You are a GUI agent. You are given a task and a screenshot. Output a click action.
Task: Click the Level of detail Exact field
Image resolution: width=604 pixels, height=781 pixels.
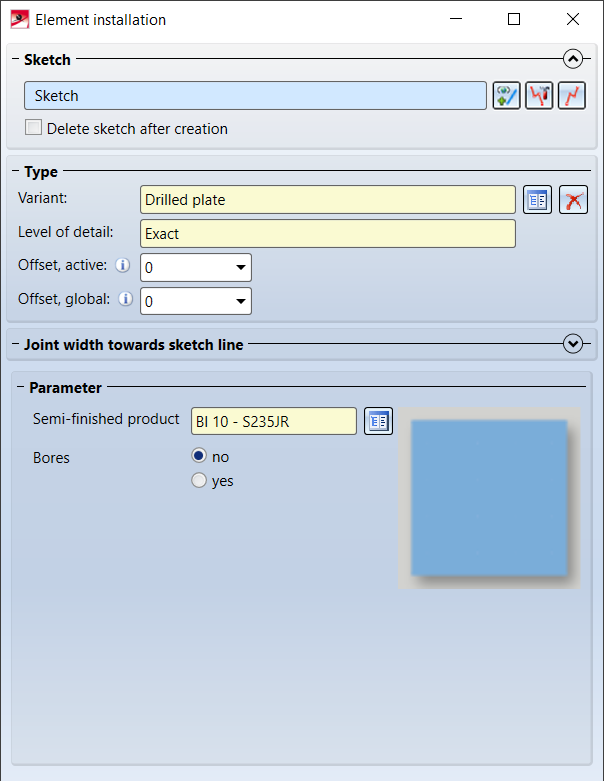click(x=328, y=234)
